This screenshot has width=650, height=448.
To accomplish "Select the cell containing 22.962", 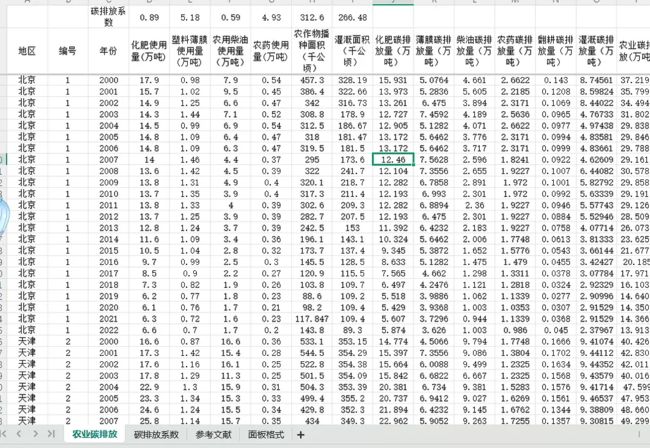I will 393,421.
